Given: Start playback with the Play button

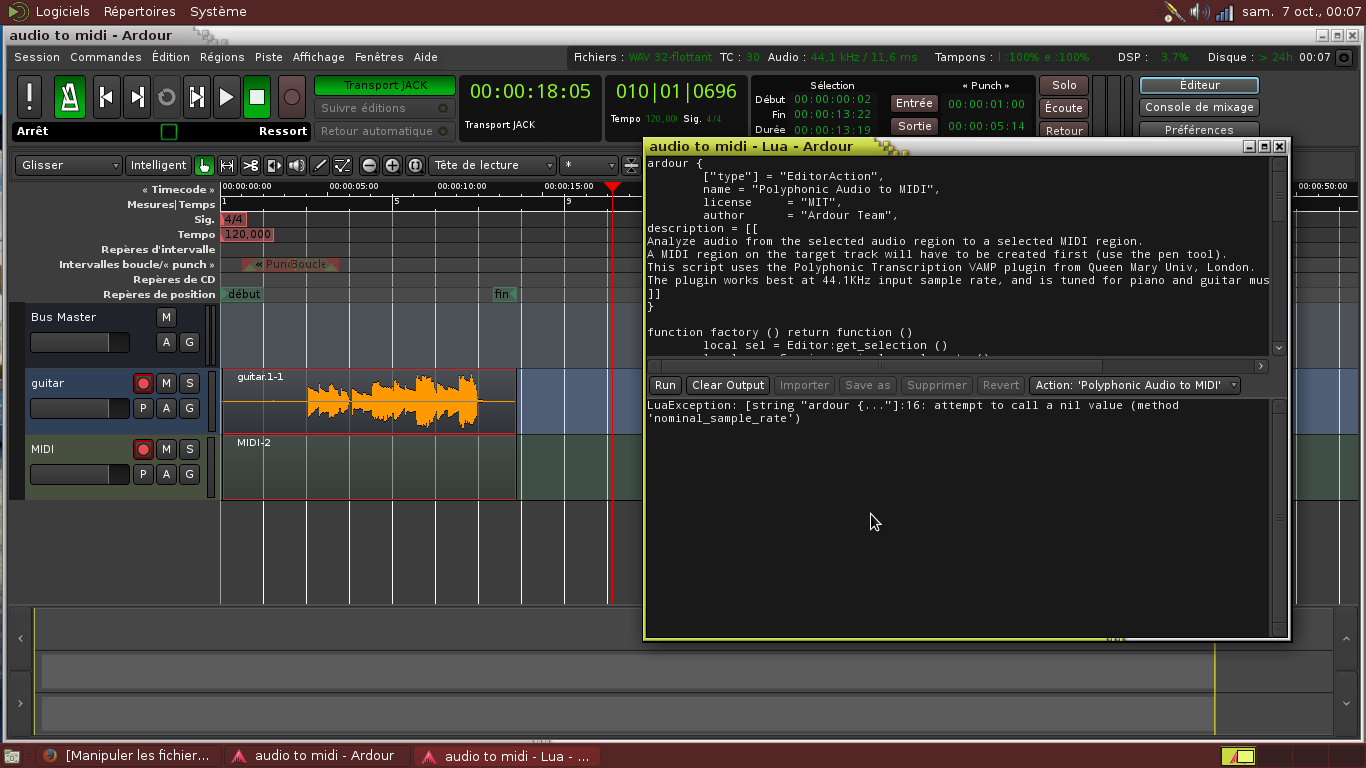Looking at the screenshot, I should pyautogui.click(x=226, y=97).
